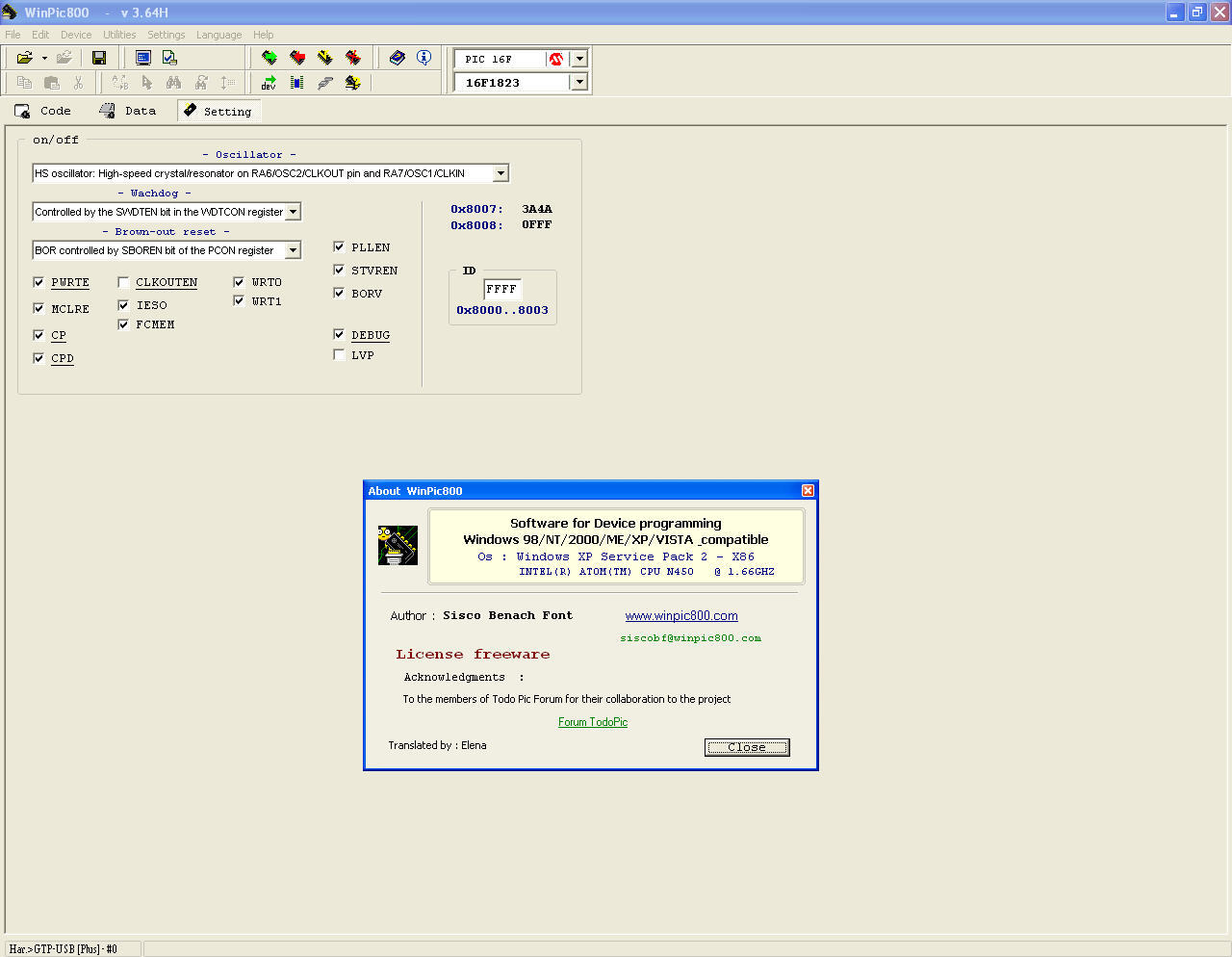Uncheck the DEBUG checkbox
The height and width of the screenshot is (957, 1232).
click(x=339, y=334)
